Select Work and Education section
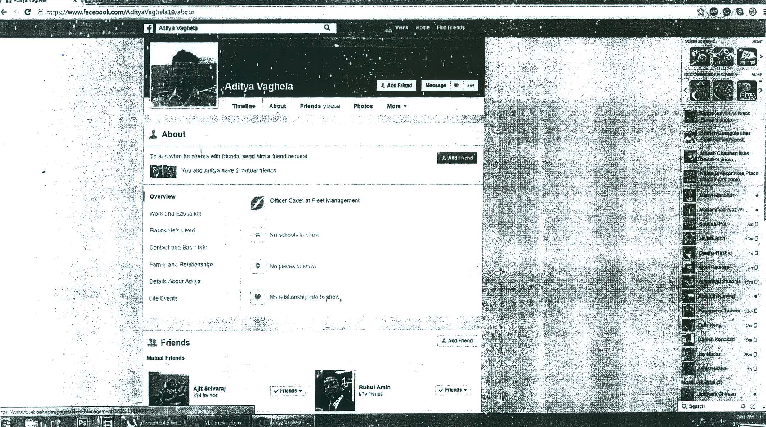Screen dimensions: 766x427 click(175, 214)
